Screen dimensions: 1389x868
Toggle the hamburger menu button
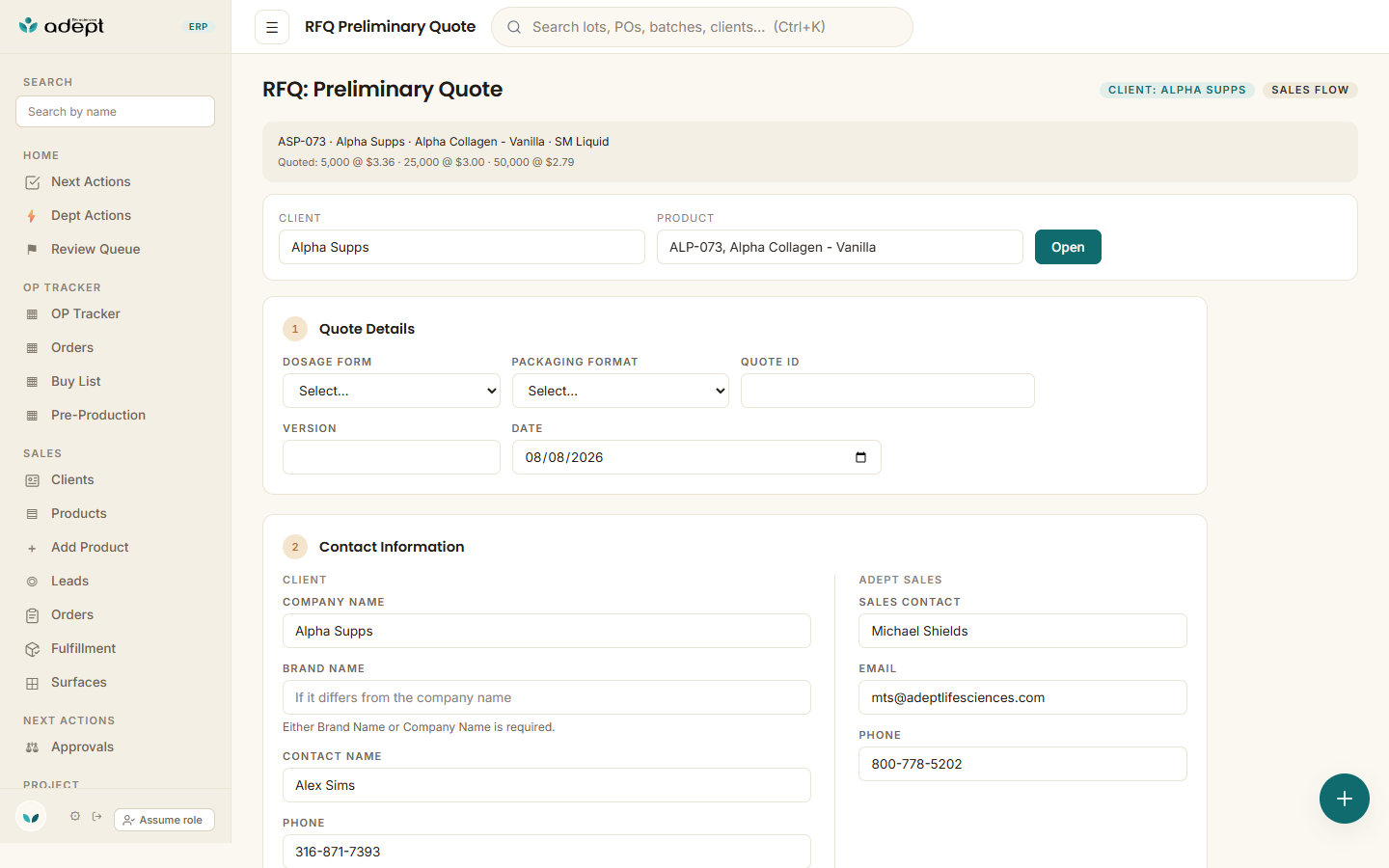point(272,27)
